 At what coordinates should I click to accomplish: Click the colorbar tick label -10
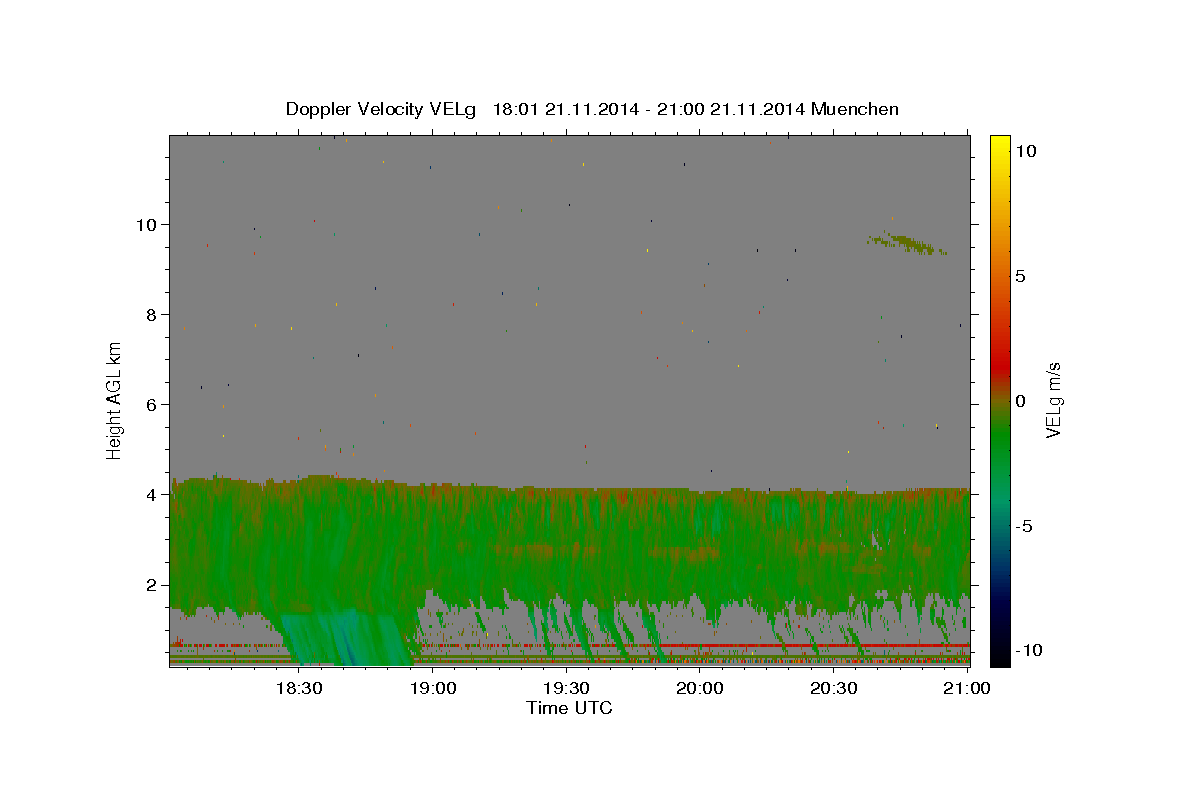[x=1029, y=651]
